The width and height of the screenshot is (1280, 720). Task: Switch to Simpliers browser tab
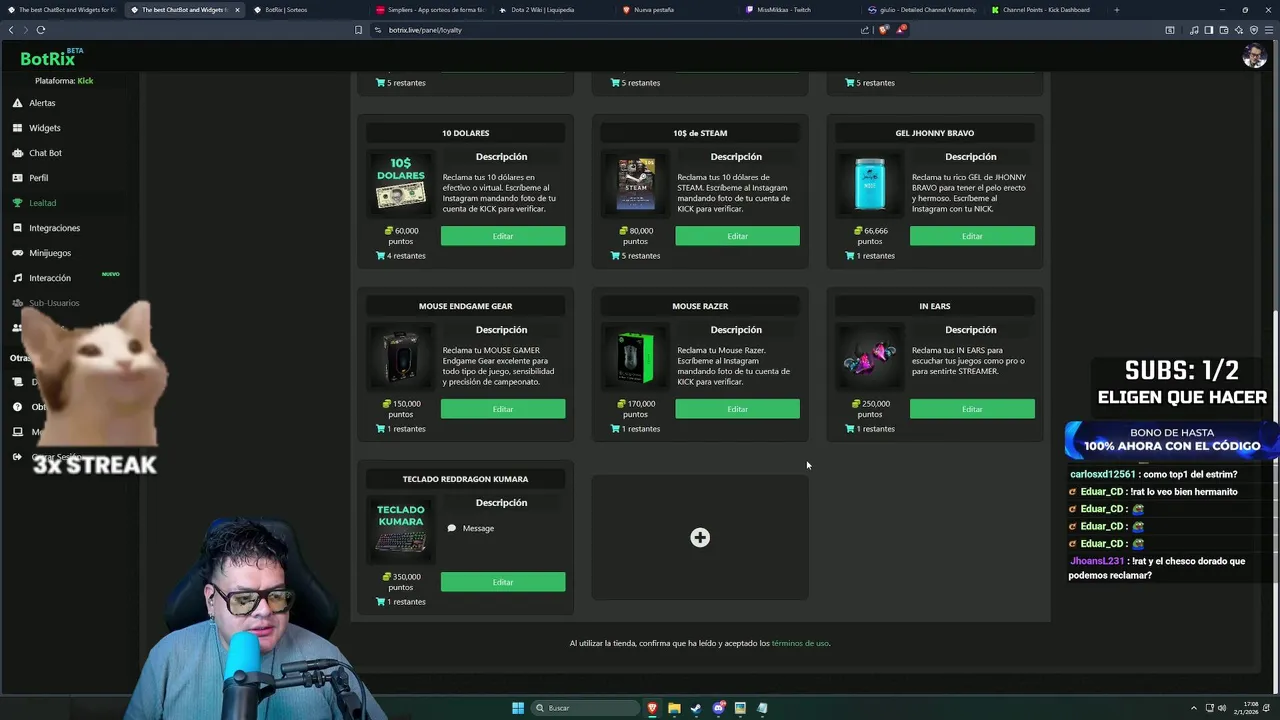(430, 10)
